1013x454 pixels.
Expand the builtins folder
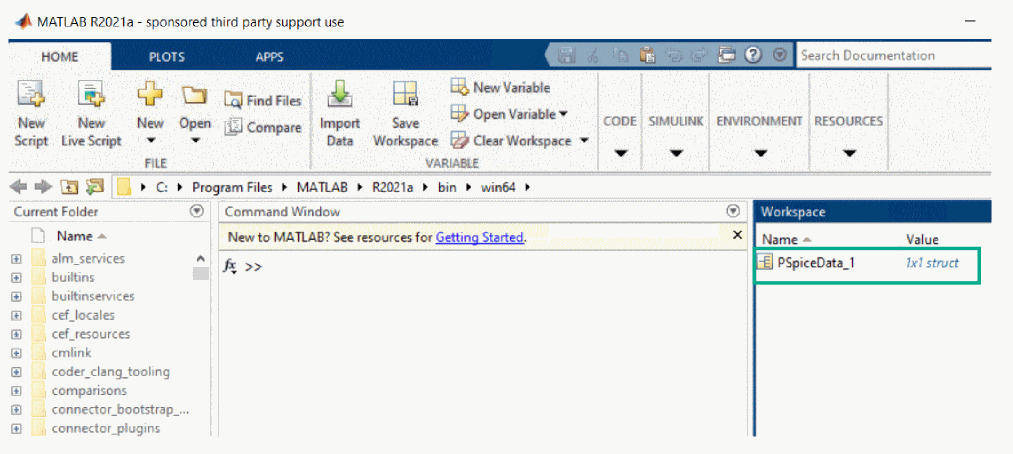point(17,278)
